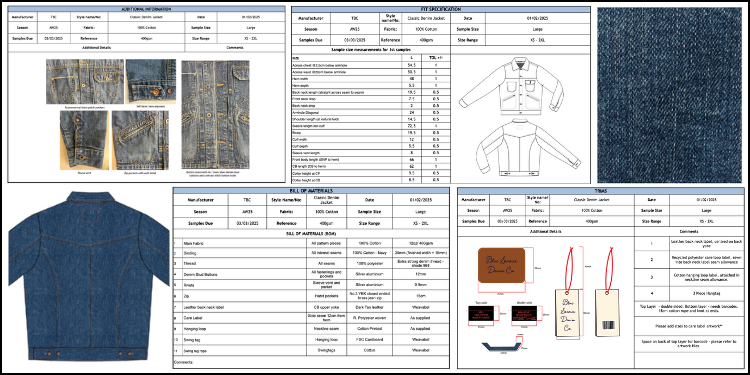
Task: Click the blue 'BILL OF MATERIALS' title bar
Action: click(311, 190)
